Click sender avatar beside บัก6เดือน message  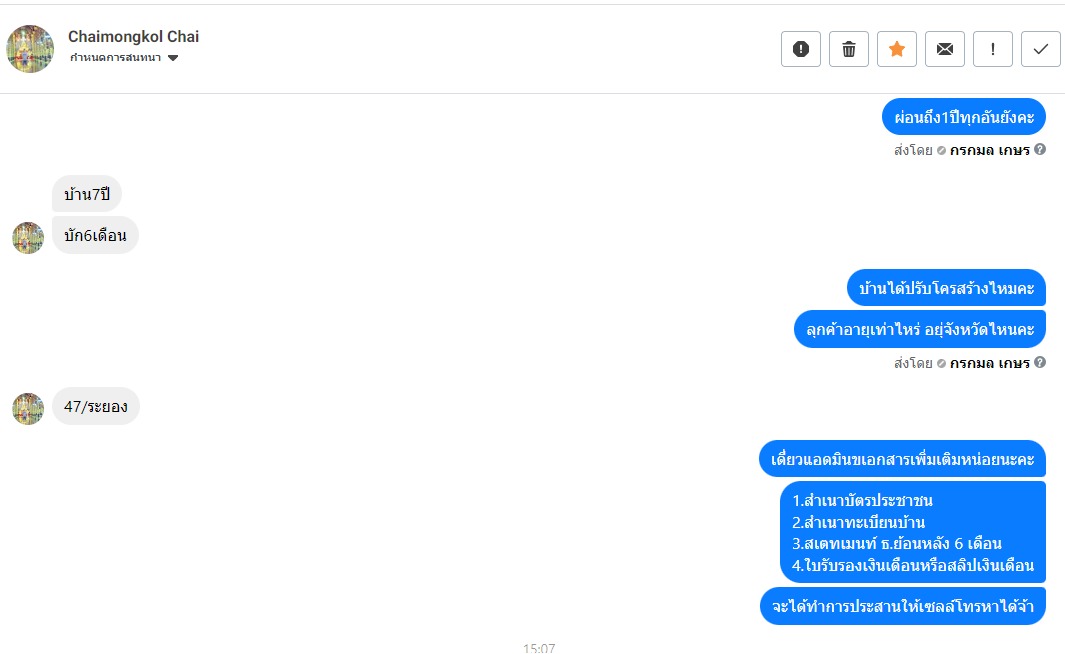point(28,238)
